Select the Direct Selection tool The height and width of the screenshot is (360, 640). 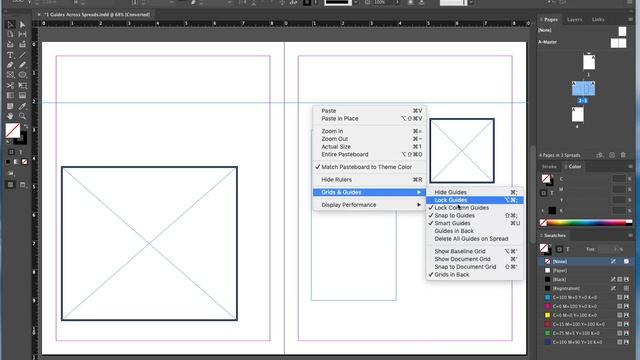[x=22, y=24]
